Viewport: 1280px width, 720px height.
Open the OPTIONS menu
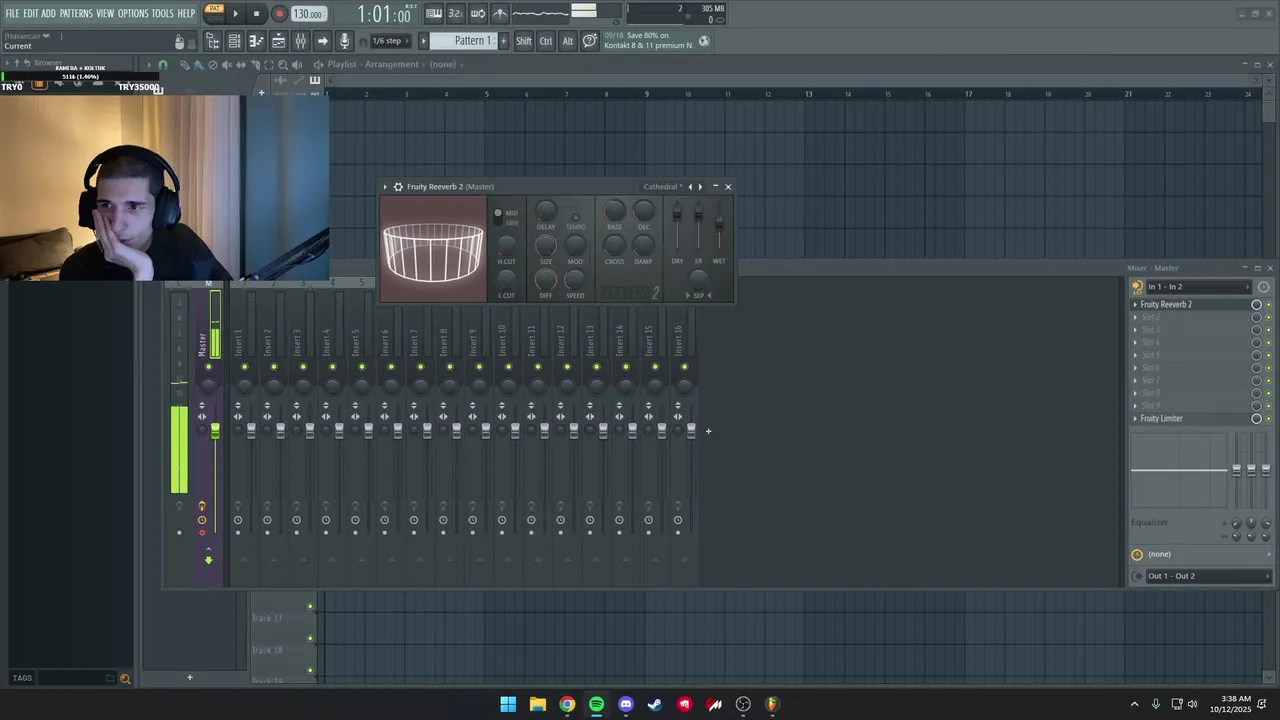tap(133, 13)
